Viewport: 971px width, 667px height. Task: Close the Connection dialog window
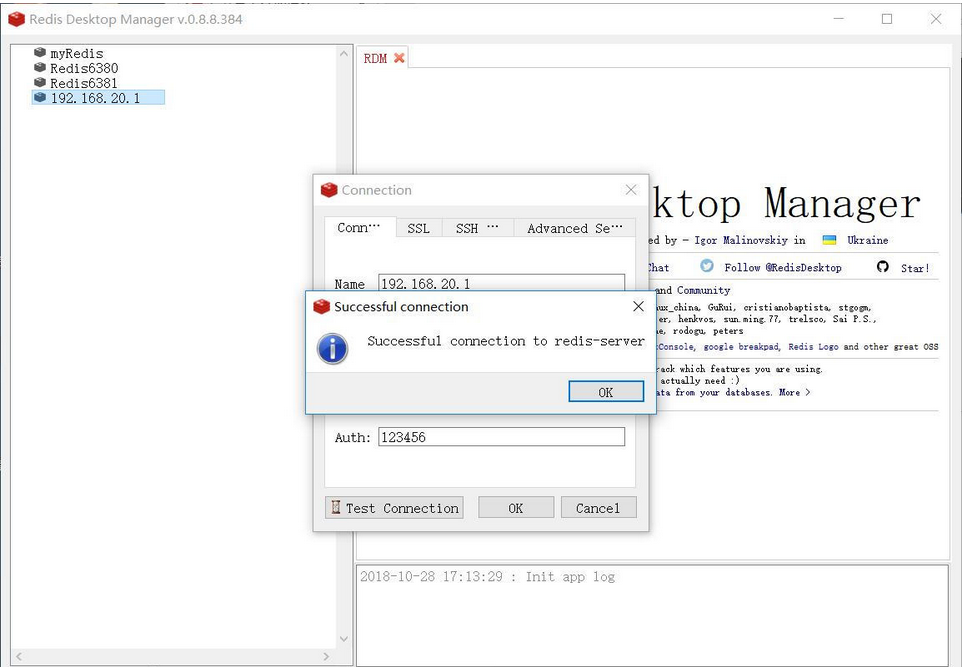pos(631,190)
